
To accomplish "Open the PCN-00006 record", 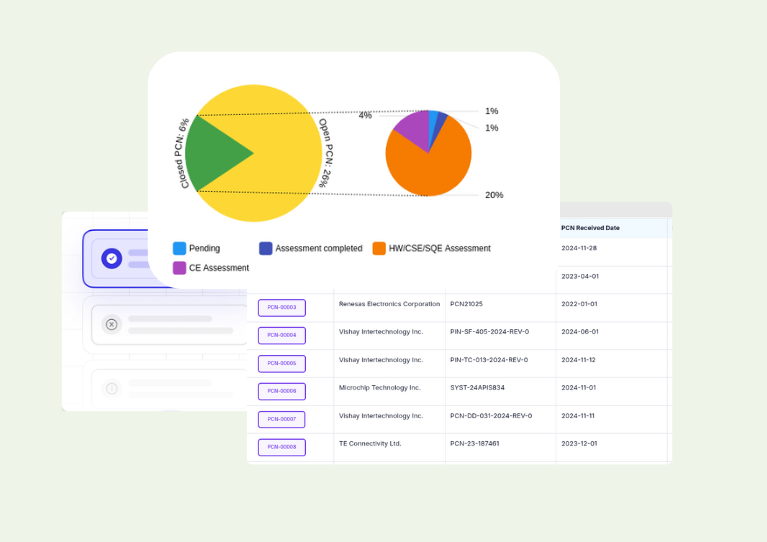I will pyautogui.click(x=281, y=392).
